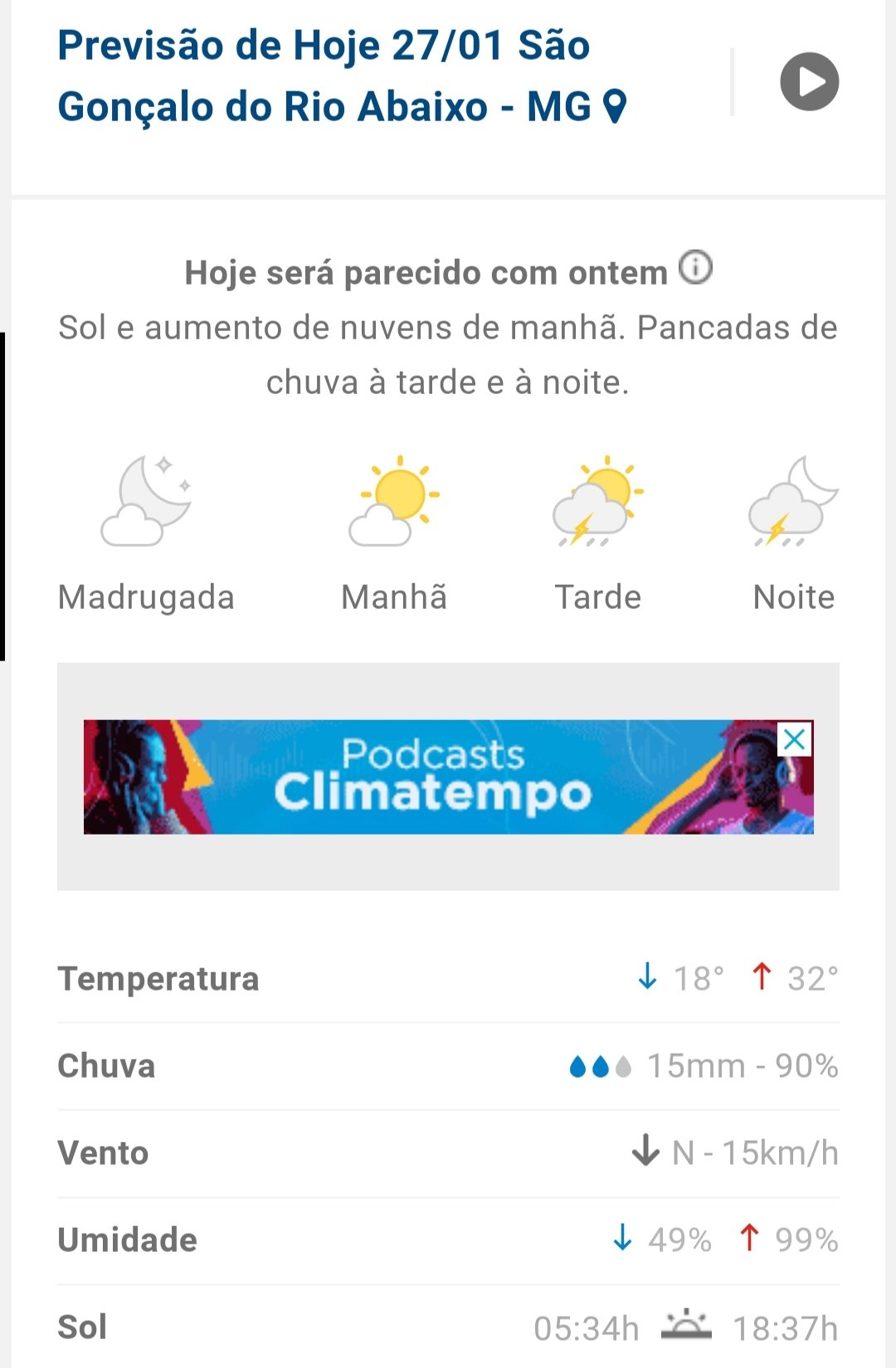This screenshot has width=896, height=1368.
Task: Close the Podcasts Climatempo ad
Action: [x=794, y=738]
